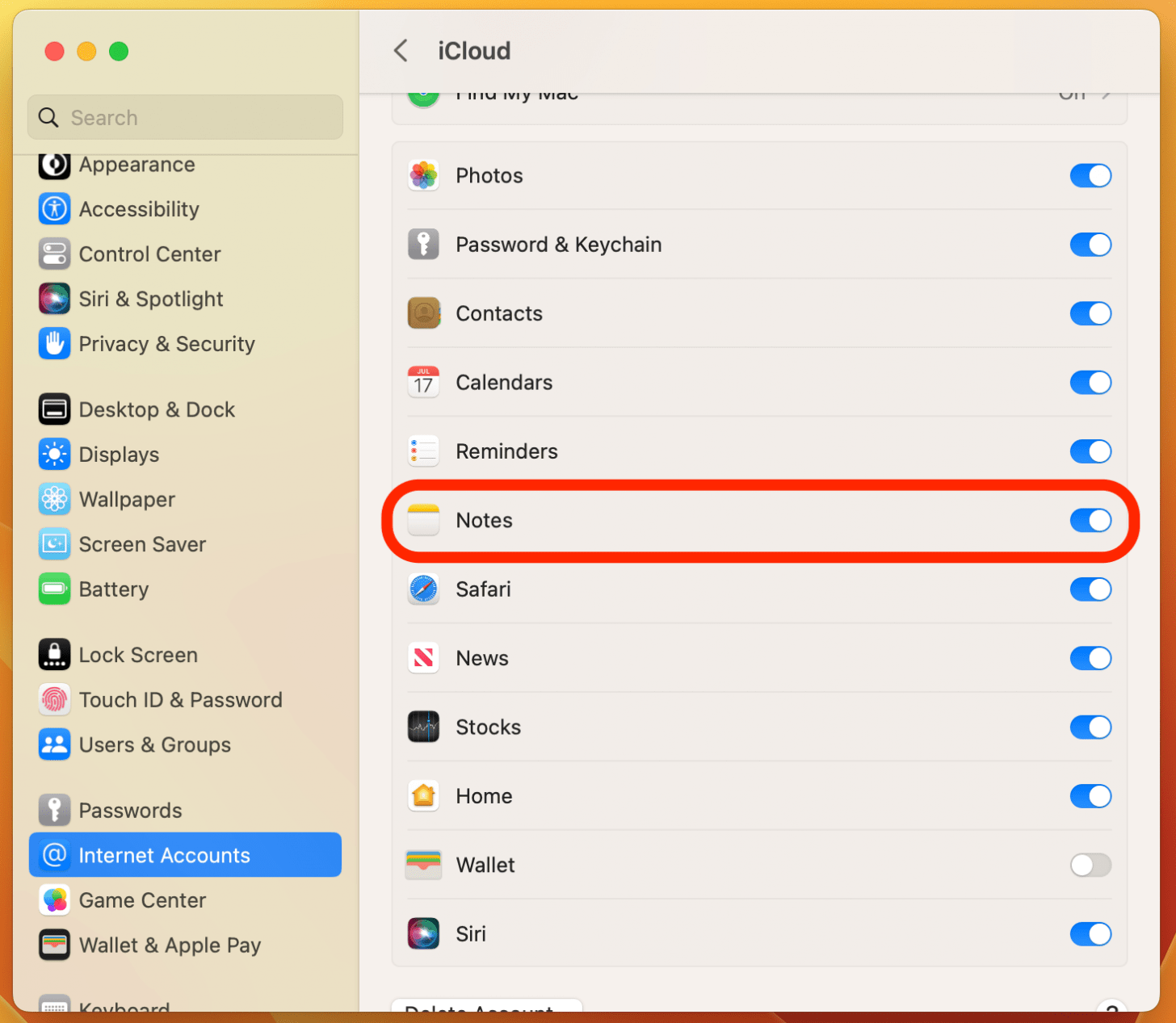Click the Displays sun icon
Viewport: 1176px width, 1023px height.
[x=54, y=455]
